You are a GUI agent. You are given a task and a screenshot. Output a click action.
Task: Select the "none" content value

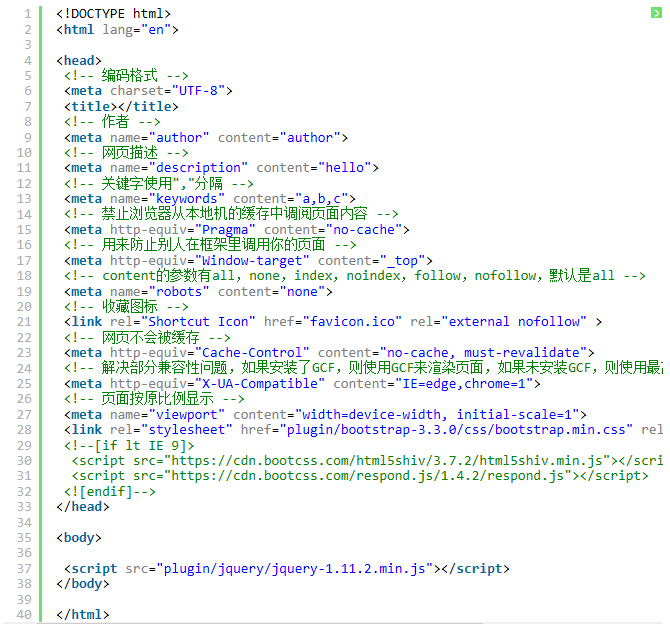[x=302, y=291]
